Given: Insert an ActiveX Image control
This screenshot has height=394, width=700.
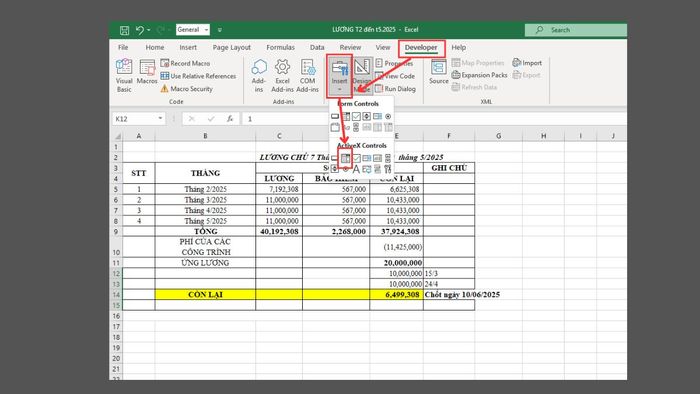Looking at the screenshot, I should [367, 169].
